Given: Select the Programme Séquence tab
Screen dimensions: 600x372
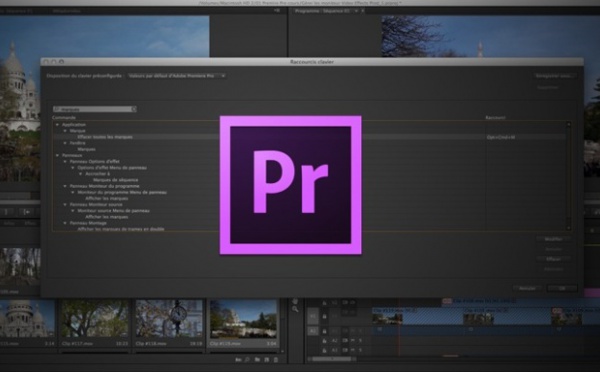Looking at the screenshot, I should [x=322, y=11].
